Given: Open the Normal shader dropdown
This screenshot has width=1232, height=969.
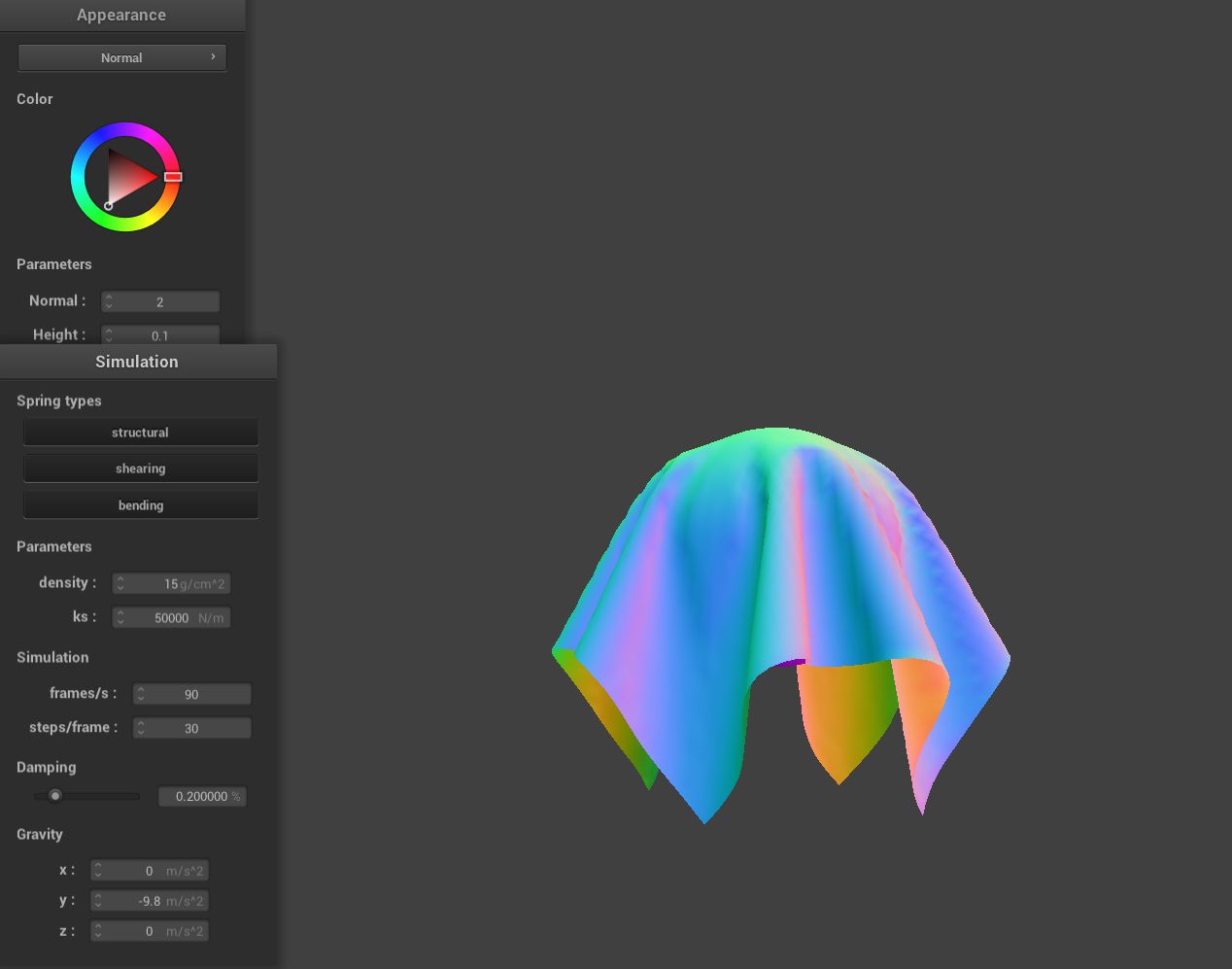Looking at the screenshot, I should point(121,57).
